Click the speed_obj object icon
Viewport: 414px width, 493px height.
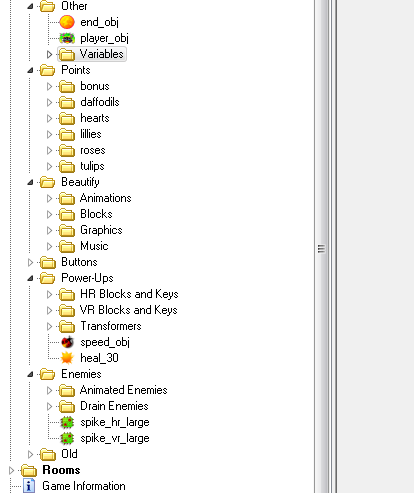pyautogui.click(x=67, y=342)
